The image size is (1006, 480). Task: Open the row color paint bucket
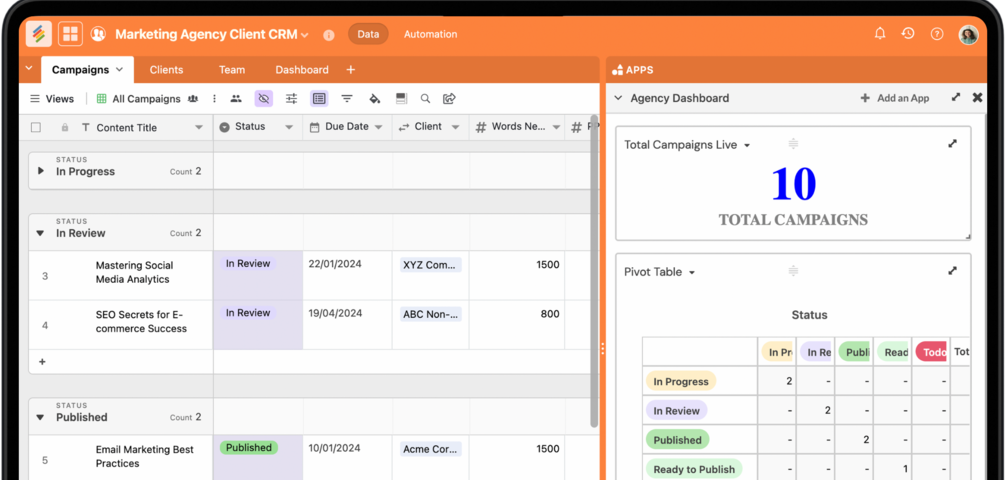click(x=374, y=99)
